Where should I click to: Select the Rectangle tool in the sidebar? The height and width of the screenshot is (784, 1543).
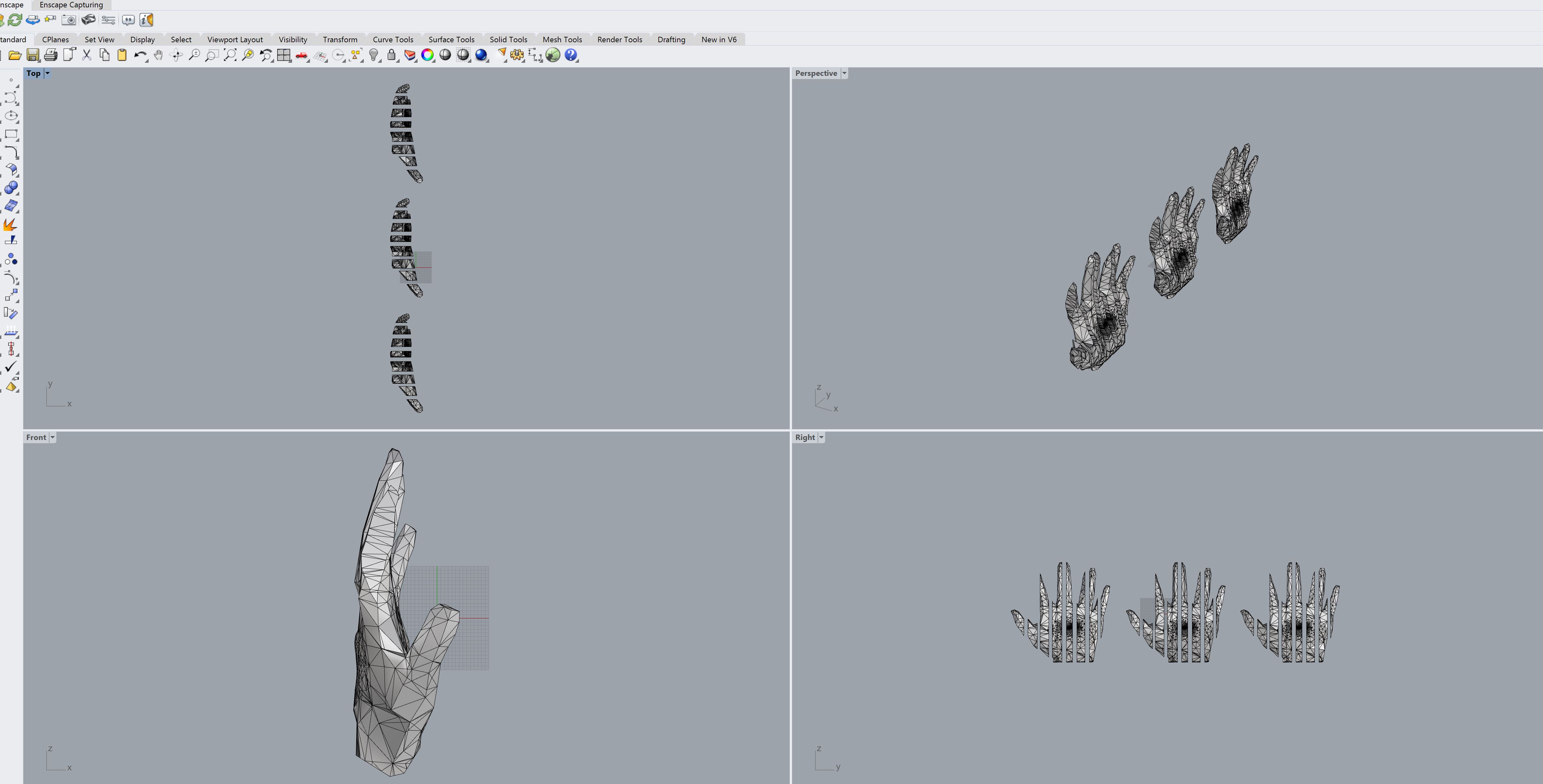tap(11, 134)
